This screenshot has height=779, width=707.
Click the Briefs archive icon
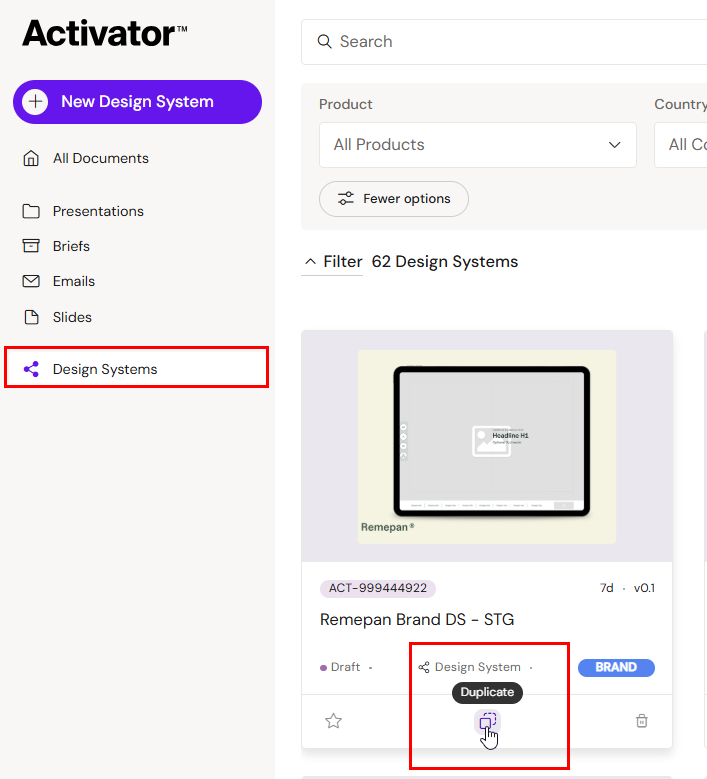click(x=31, y=246)
